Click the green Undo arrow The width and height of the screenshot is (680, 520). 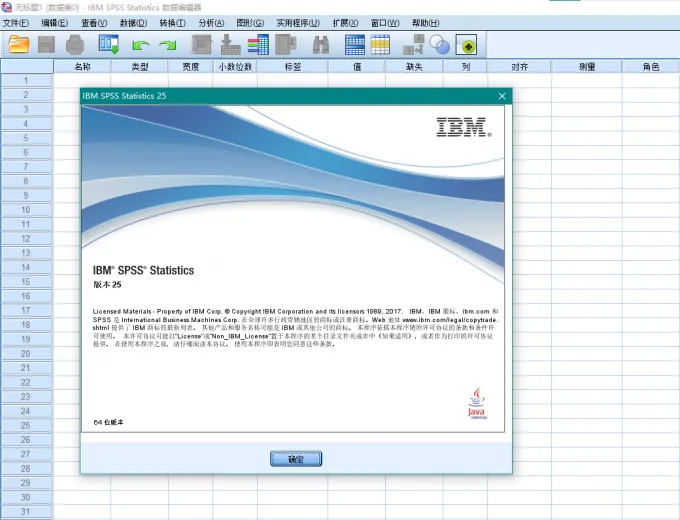(141, 45)
